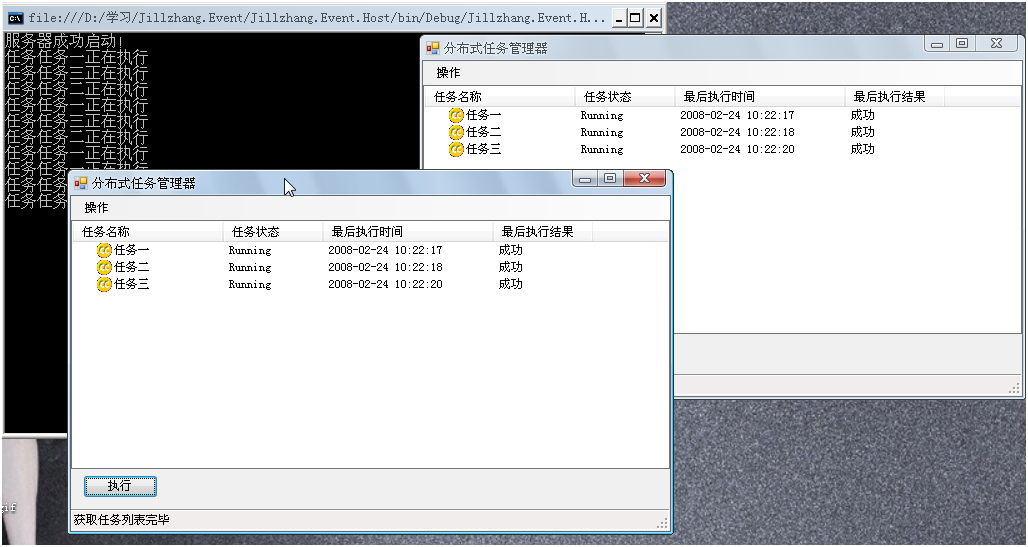Select the 任务二 icon in the background window
1028x547 pixels.
click(x=456, y=133)
